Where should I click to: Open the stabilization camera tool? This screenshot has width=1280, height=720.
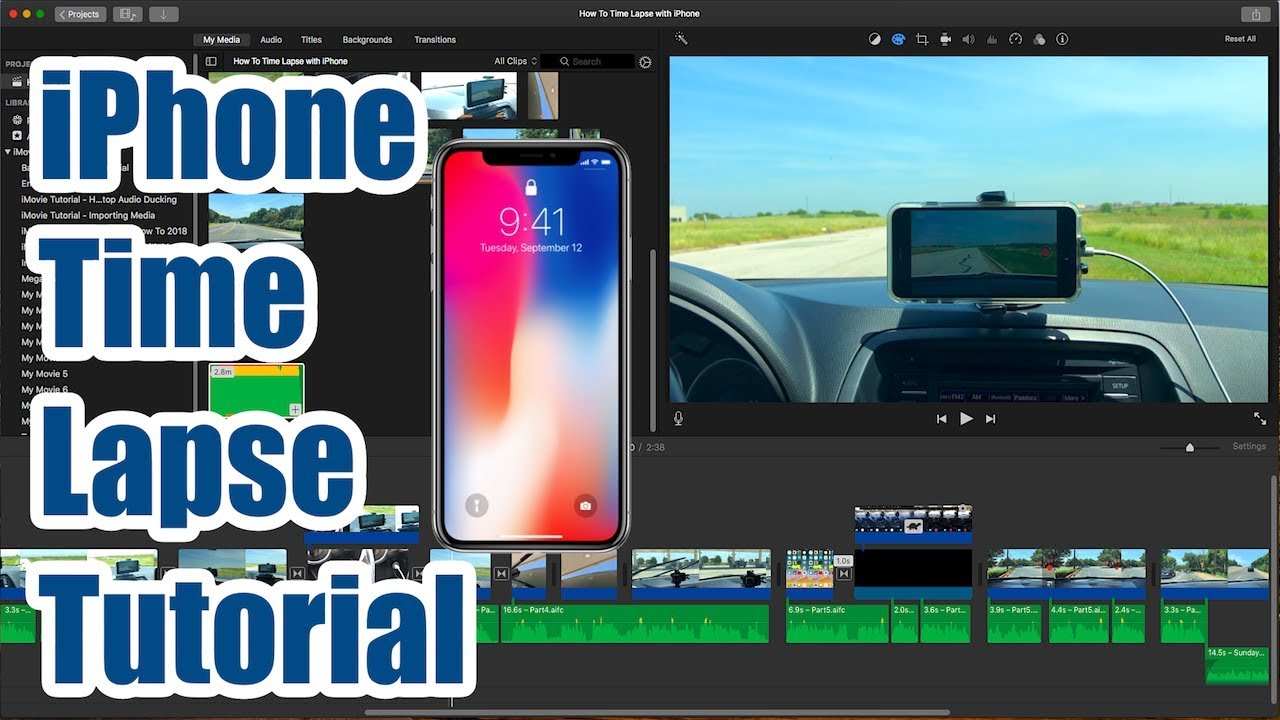[945, 39]
